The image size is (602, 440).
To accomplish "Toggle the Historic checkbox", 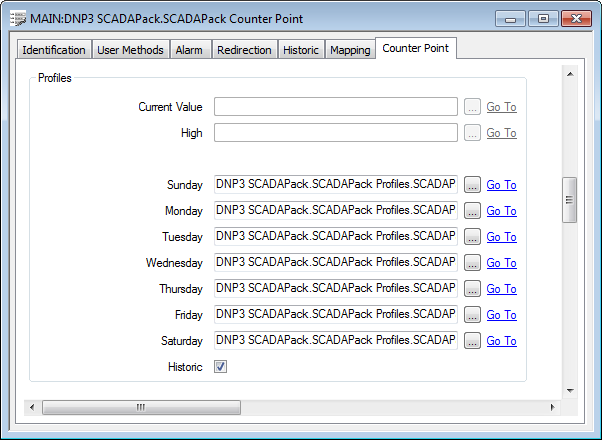I will point(220,367).
